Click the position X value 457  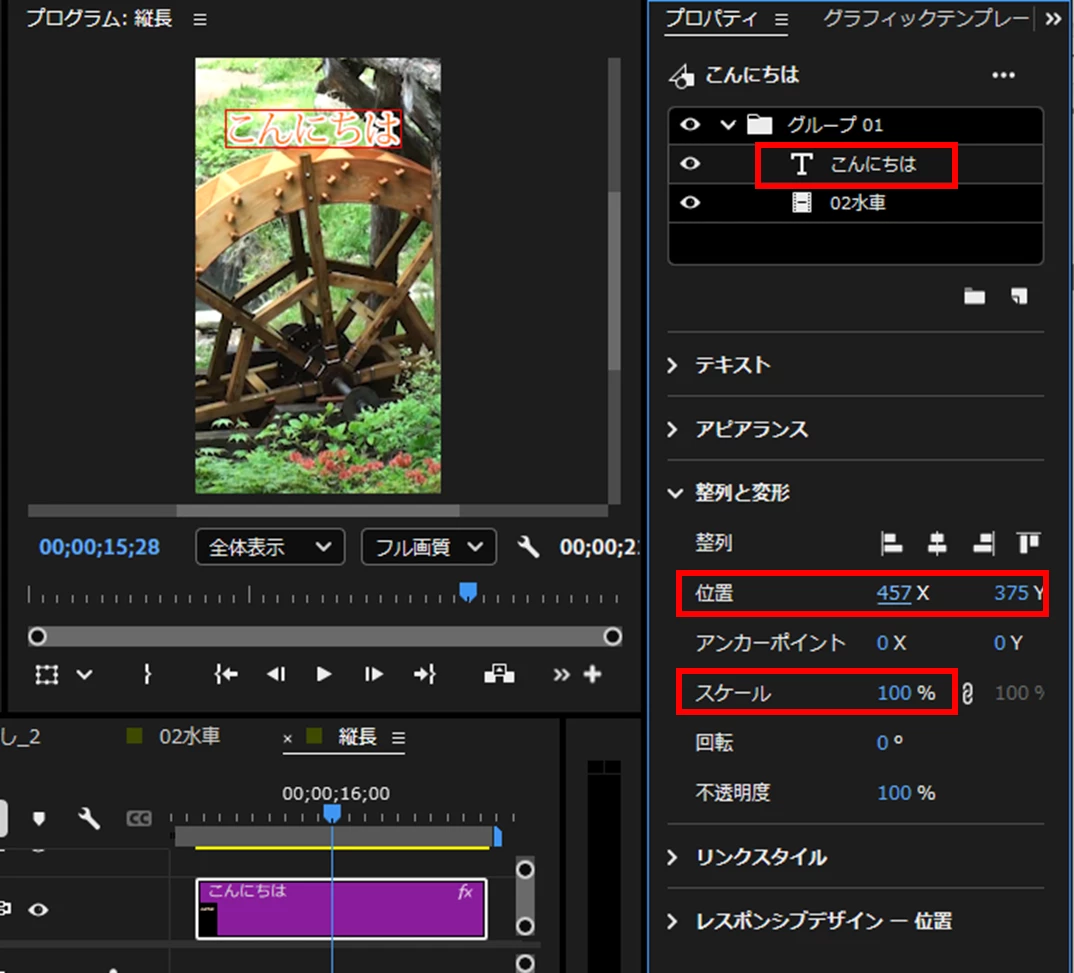(x=894, y=593)
